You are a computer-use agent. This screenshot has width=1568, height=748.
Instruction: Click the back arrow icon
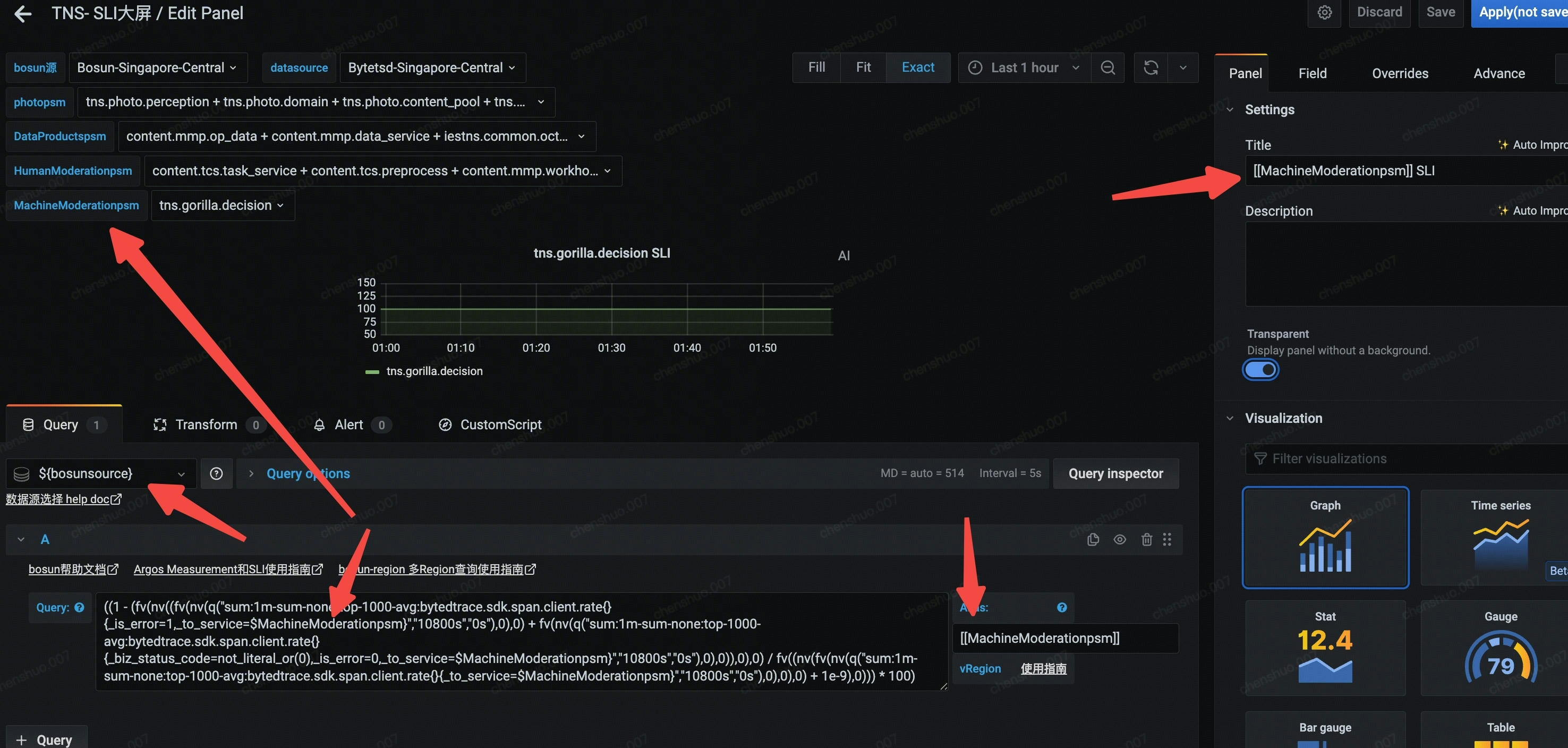coord(22,13)
